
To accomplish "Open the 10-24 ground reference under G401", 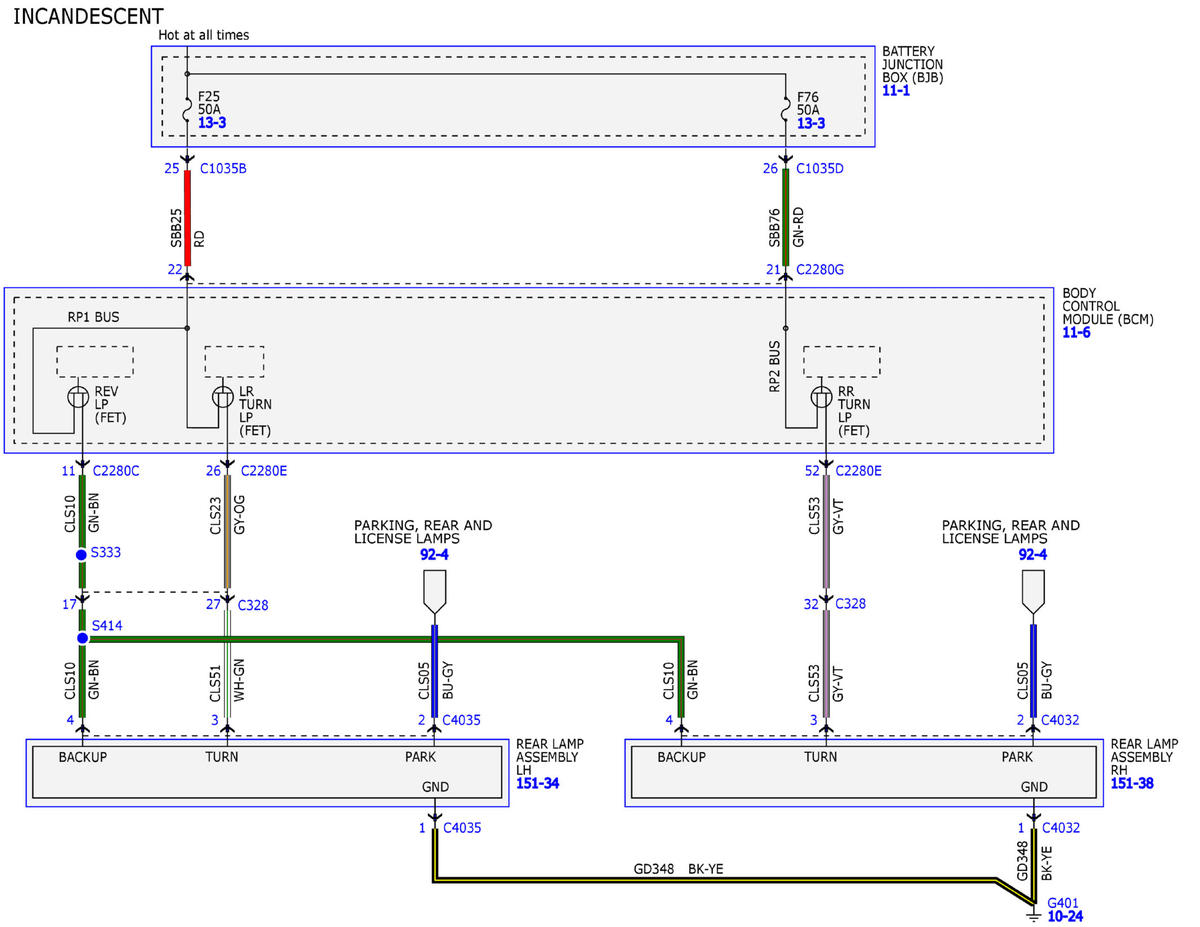I will pyautogui.click(x=1065, y=915).
